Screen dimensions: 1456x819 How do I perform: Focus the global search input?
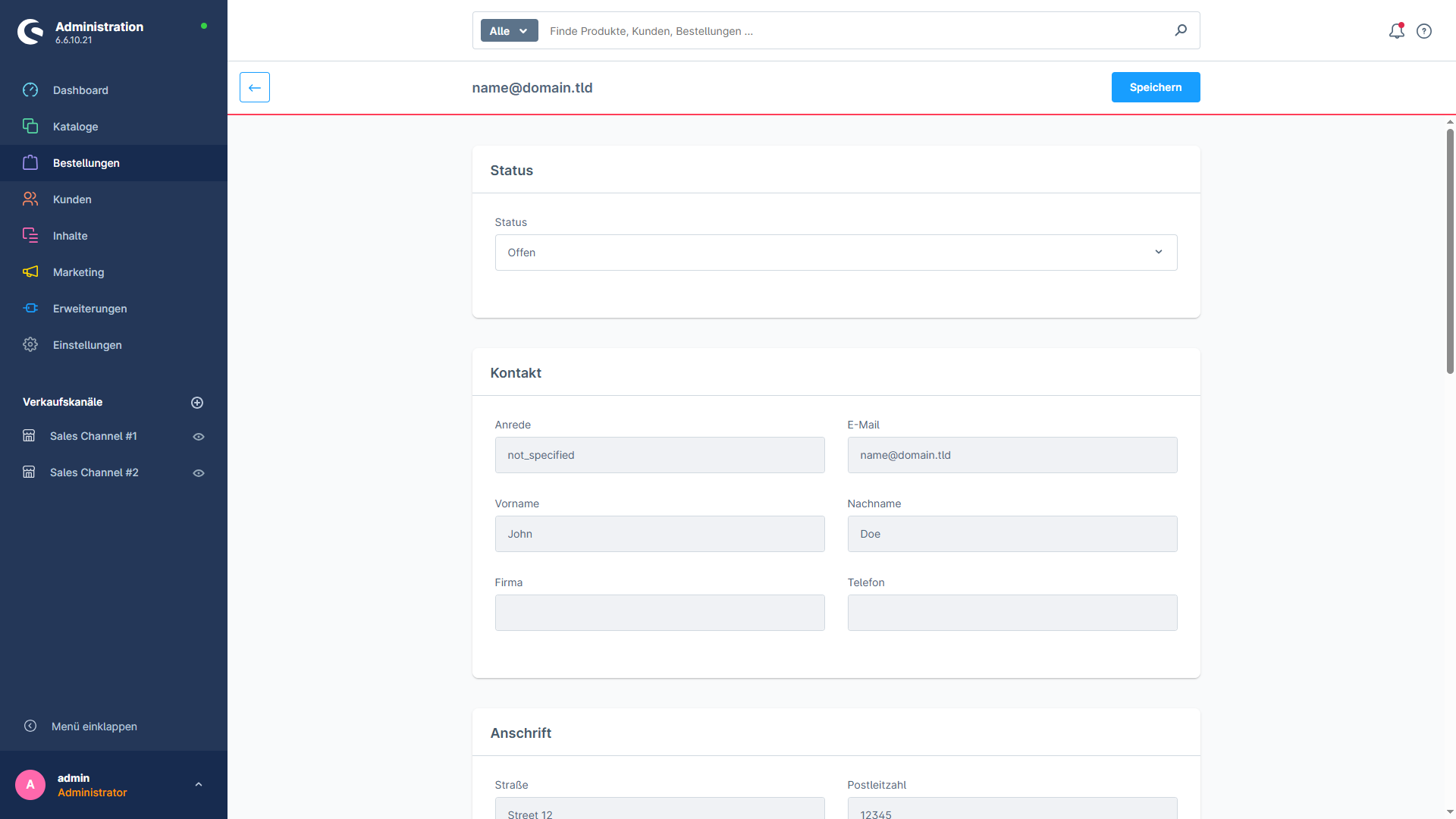click(x=857, y=31)
